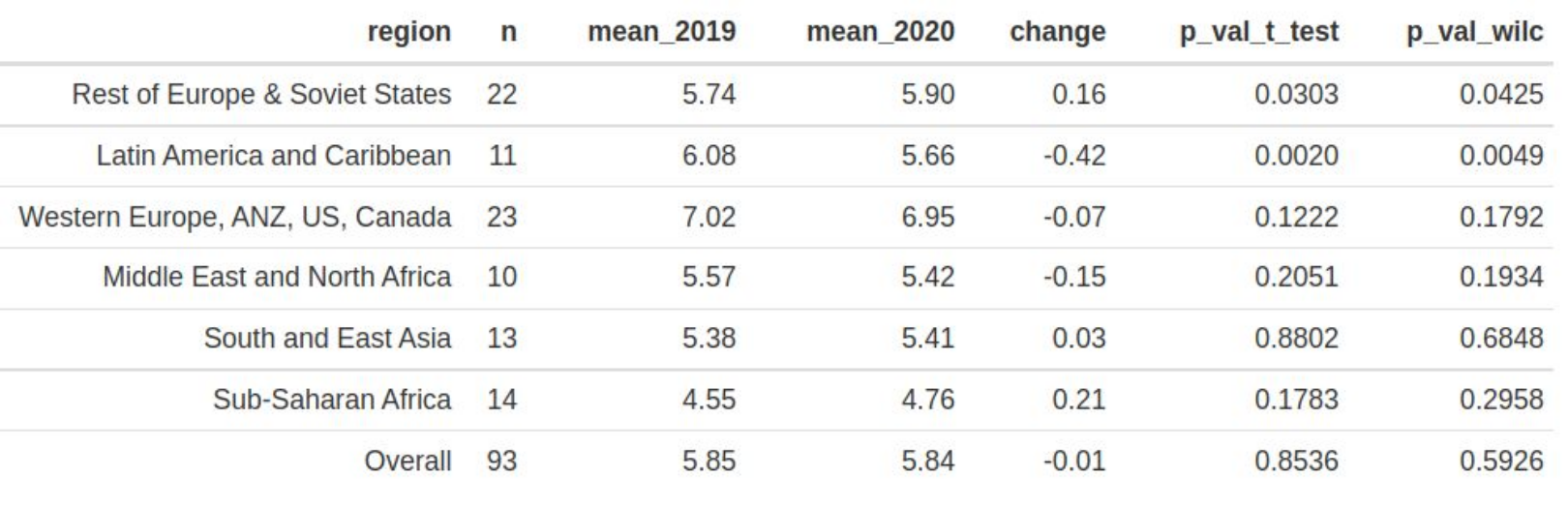Select the 'mean_2020' column header
Screen dimensions: 1568x507
point(880,32)
